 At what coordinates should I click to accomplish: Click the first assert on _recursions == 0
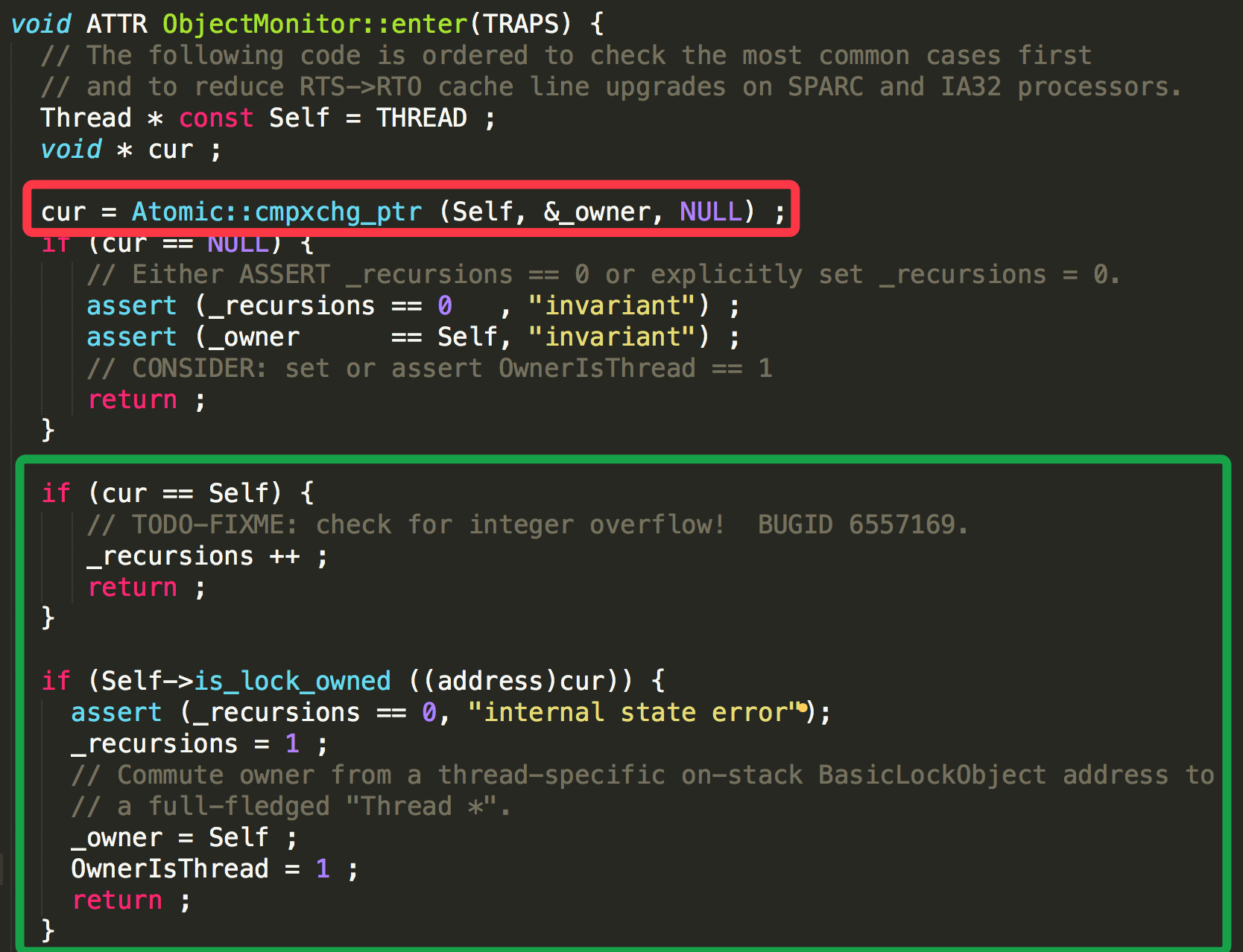[414, 305]
